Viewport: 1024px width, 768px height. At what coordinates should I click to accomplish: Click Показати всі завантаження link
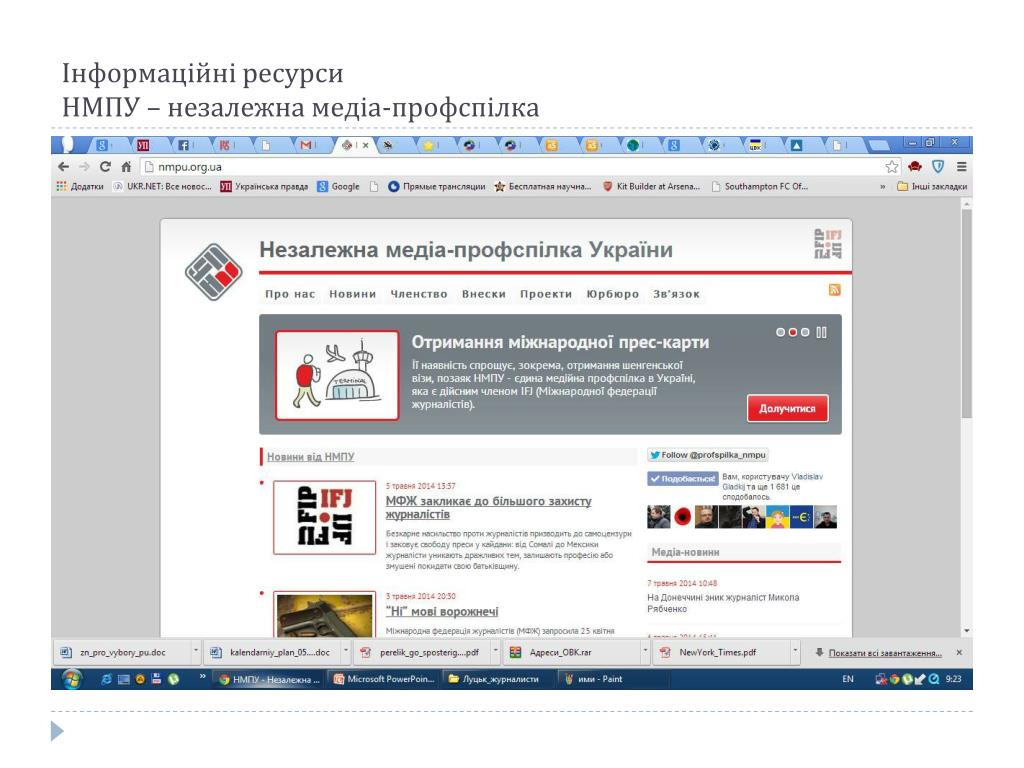tap(885, 652)
